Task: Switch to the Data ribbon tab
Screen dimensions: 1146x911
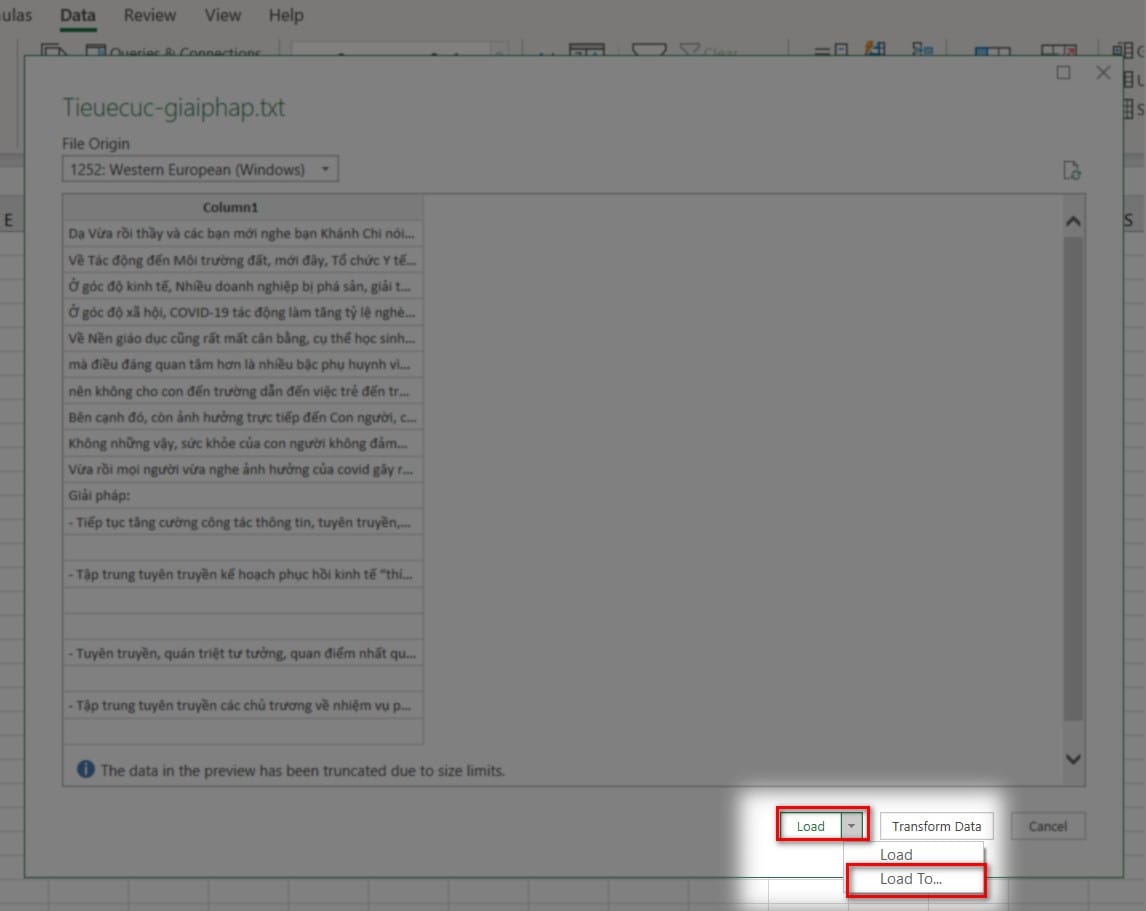Action: [x=78, y=15]
